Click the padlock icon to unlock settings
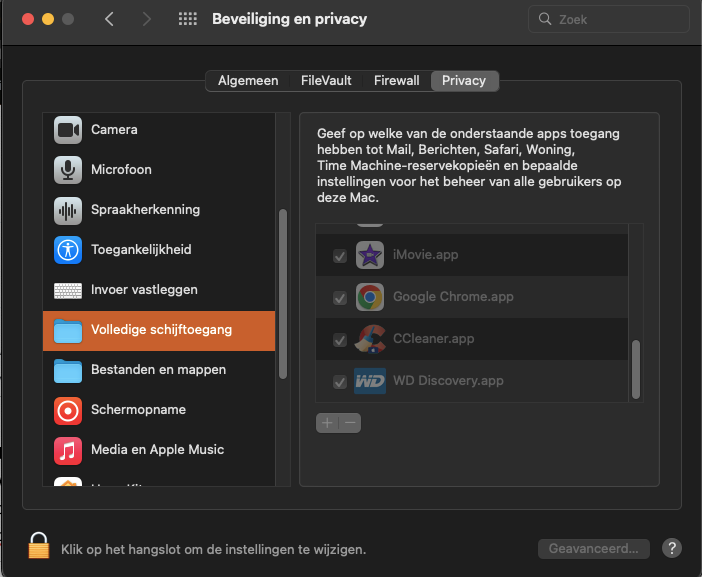Viewport: 702px width, 577px height. coord(39,545)
